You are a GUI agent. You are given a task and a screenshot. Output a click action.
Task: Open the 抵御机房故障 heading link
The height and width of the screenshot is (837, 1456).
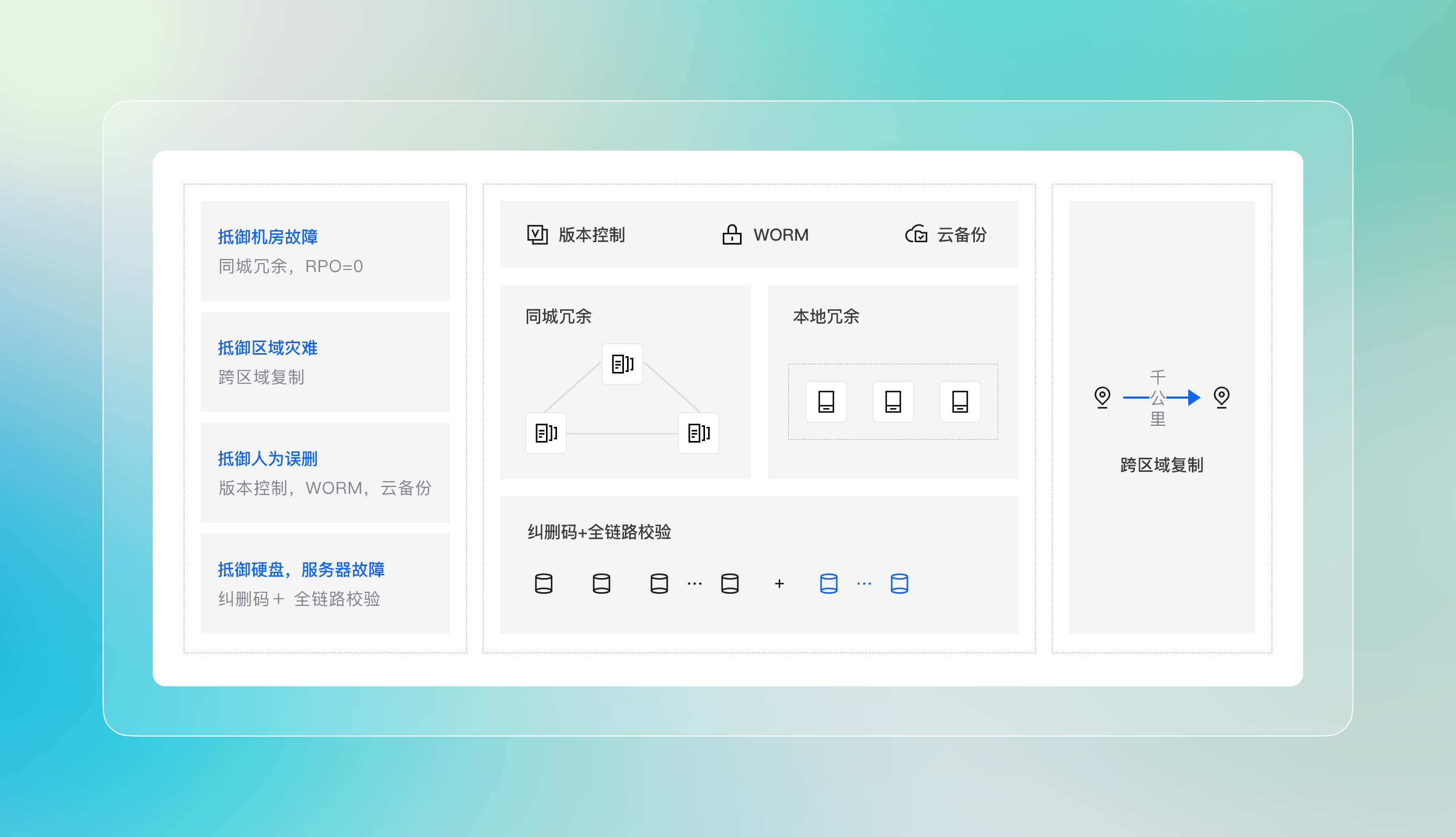pyautogui.click(x=268, y=237)
